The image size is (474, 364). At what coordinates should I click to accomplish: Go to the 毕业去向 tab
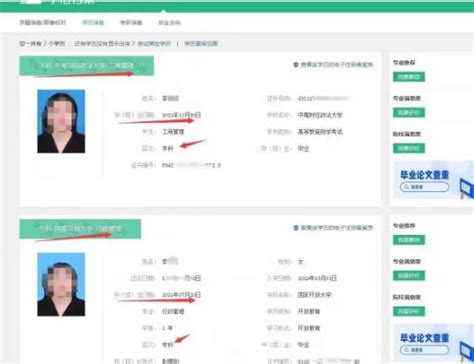coord(169,23)
